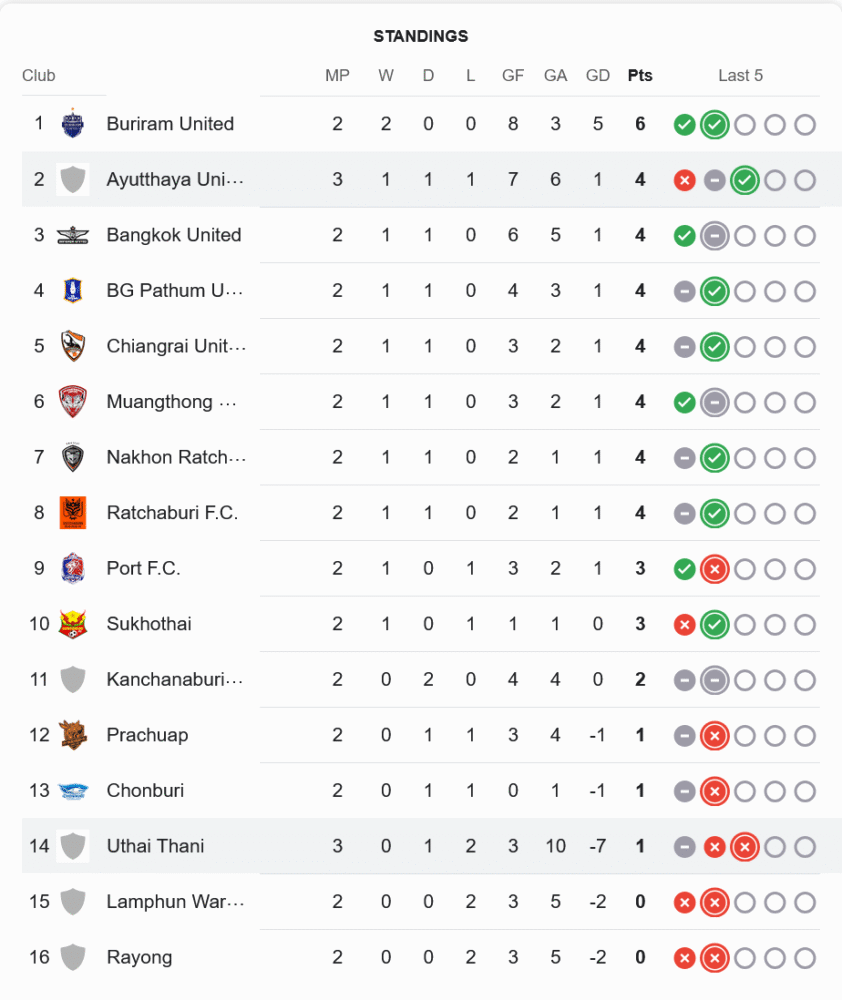Click the Chiangrai United logo icon
The height and width of the screenshot is (1000, 842).
72,346
